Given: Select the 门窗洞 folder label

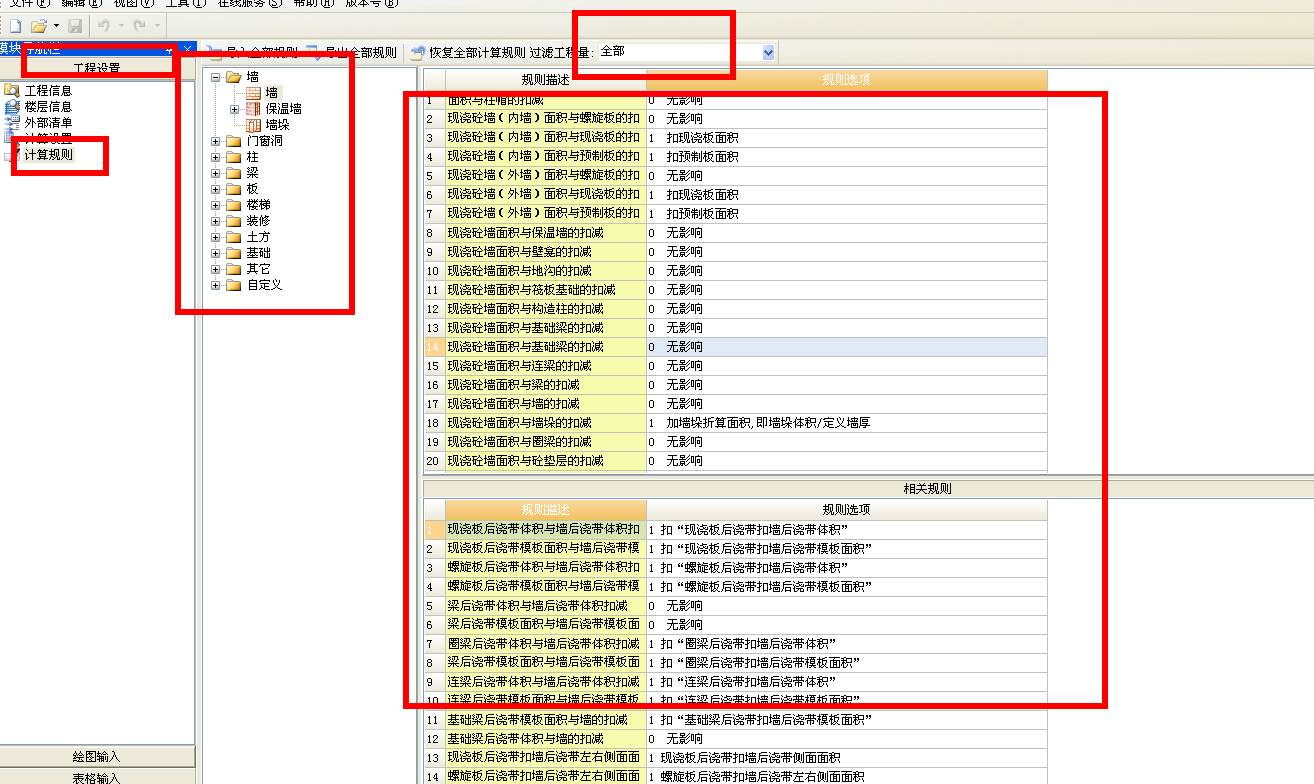Looking at the screenshot, I should [264, 141].
